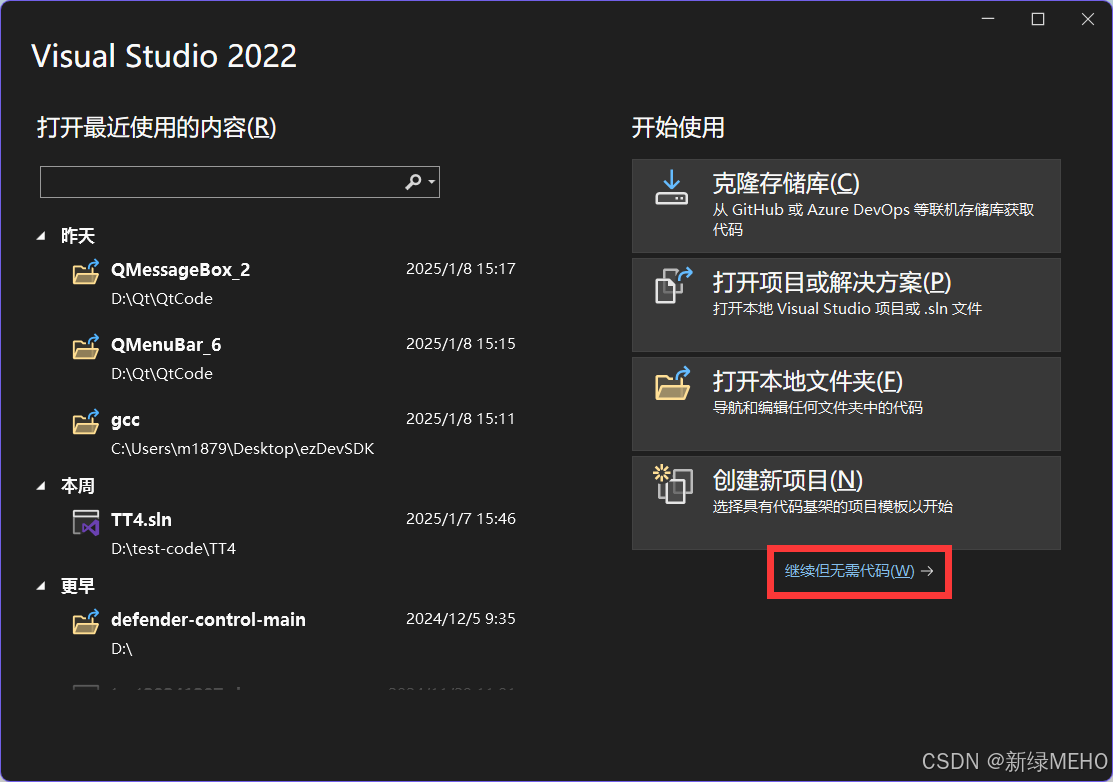Click the 本周 group label
Image resolution: width=1113 pixels, height=782 pixels.
click(x=77, y=486)
